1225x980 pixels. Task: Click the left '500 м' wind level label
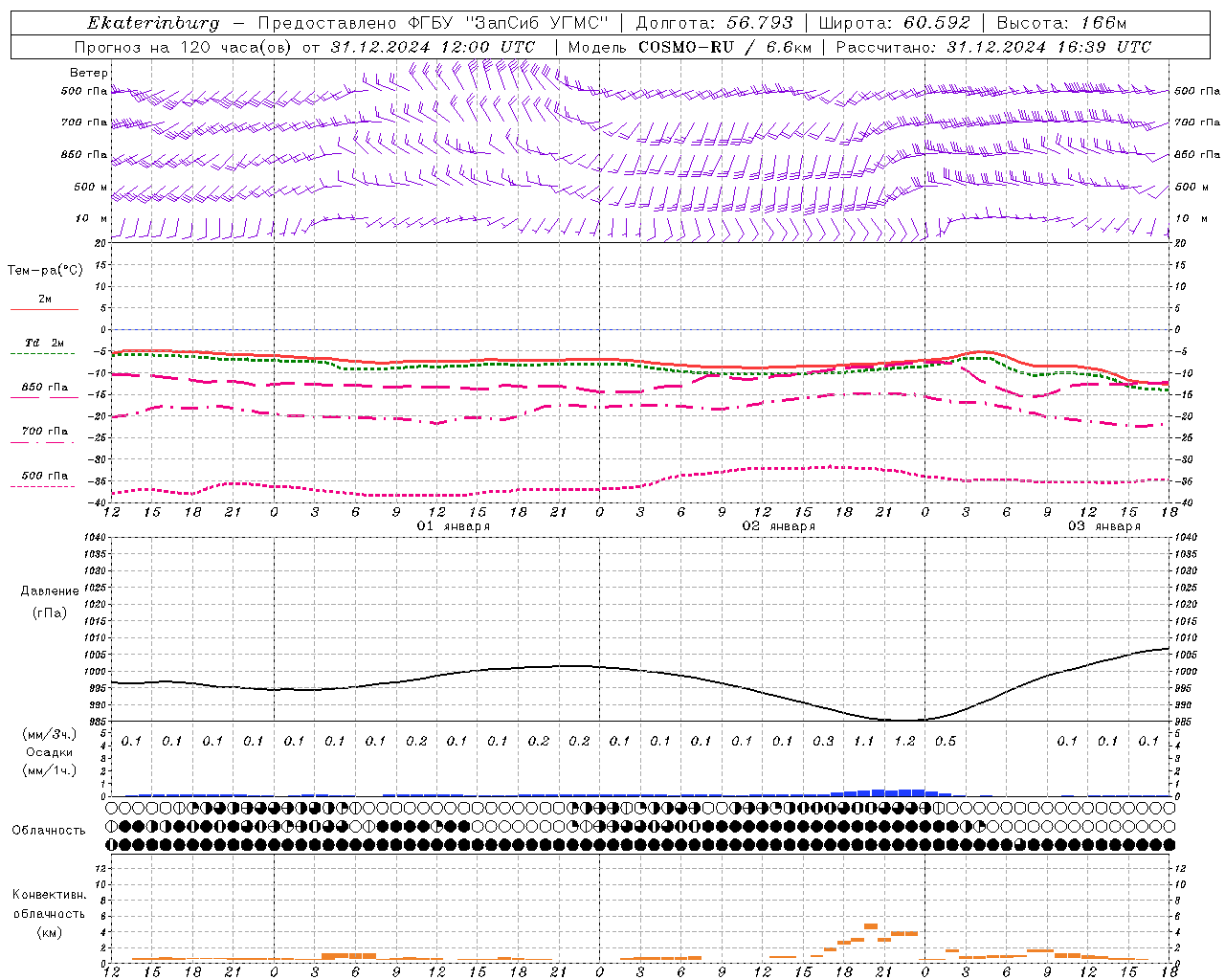tap(92, 187)
